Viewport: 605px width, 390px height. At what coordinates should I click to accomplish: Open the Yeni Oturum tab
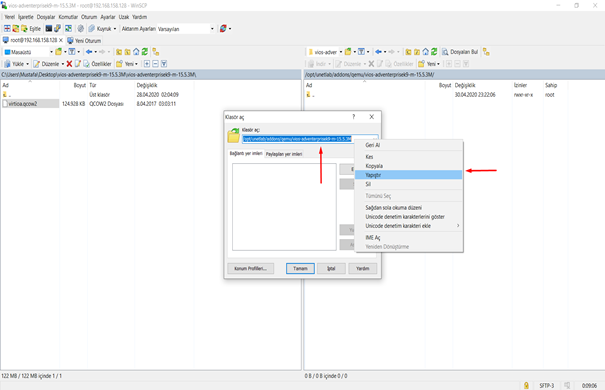[x=84, y=40]
